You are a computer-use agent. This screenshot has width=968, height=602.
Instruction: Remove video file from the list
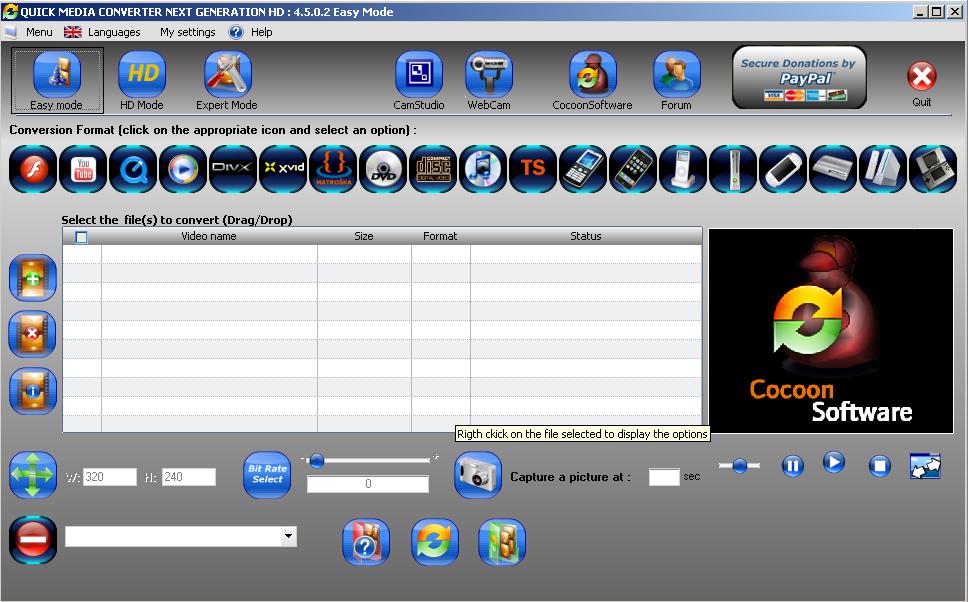33,334
